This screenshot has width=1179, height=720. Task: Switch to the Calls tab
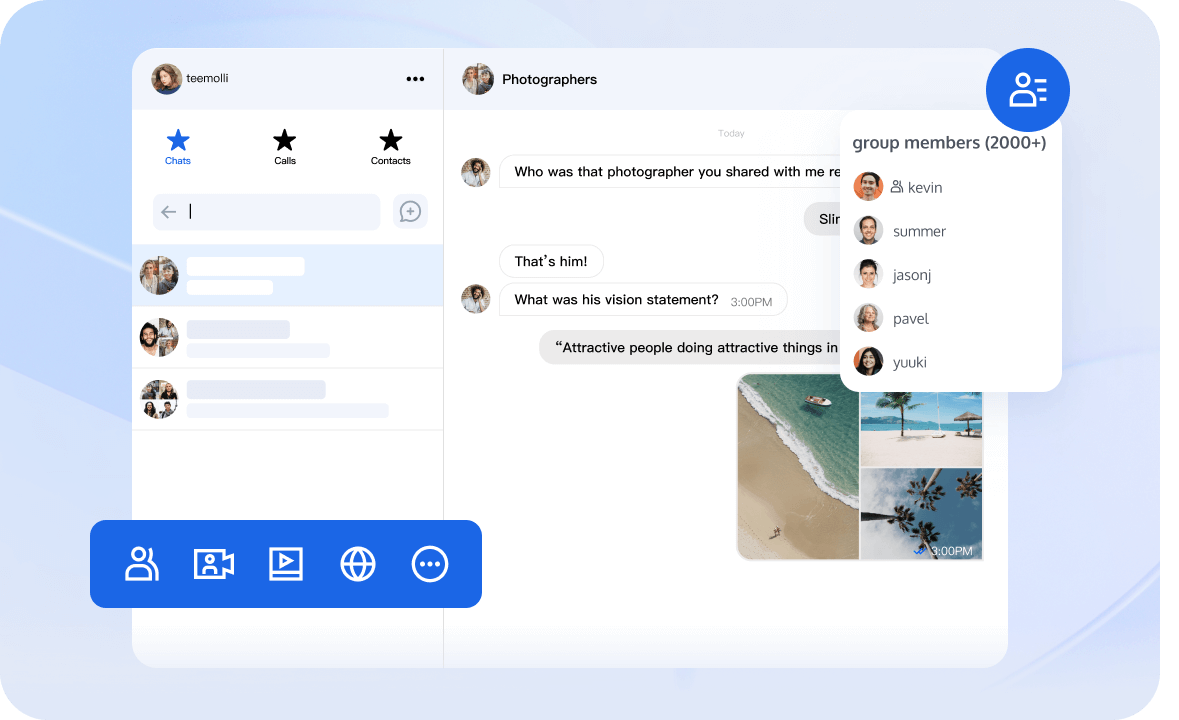click(284, 147)
